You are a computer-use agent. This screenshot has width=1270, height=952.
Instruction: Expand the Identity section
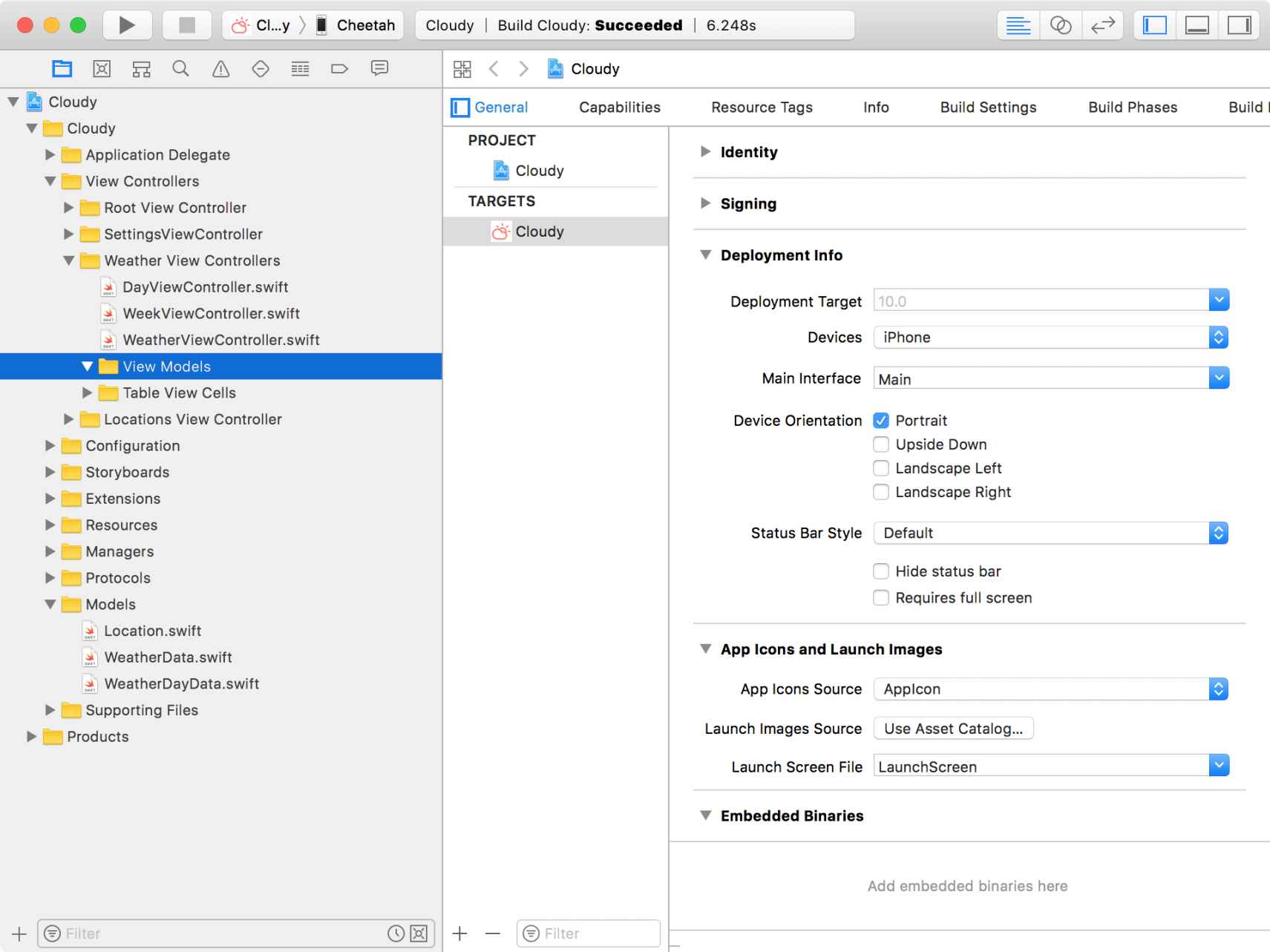click(x=705, y=151)
